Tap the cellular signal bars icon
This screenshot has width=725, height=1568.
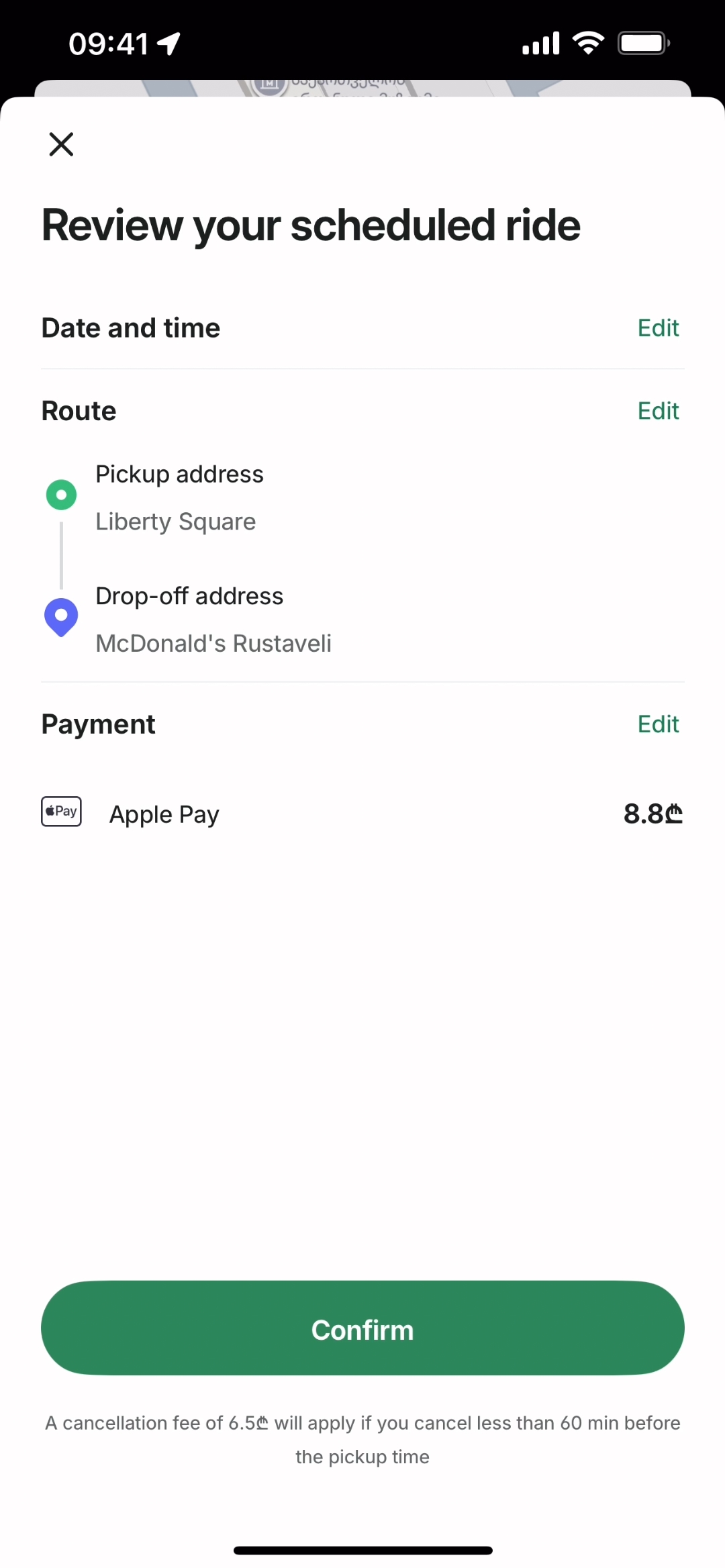coord(540,44)
